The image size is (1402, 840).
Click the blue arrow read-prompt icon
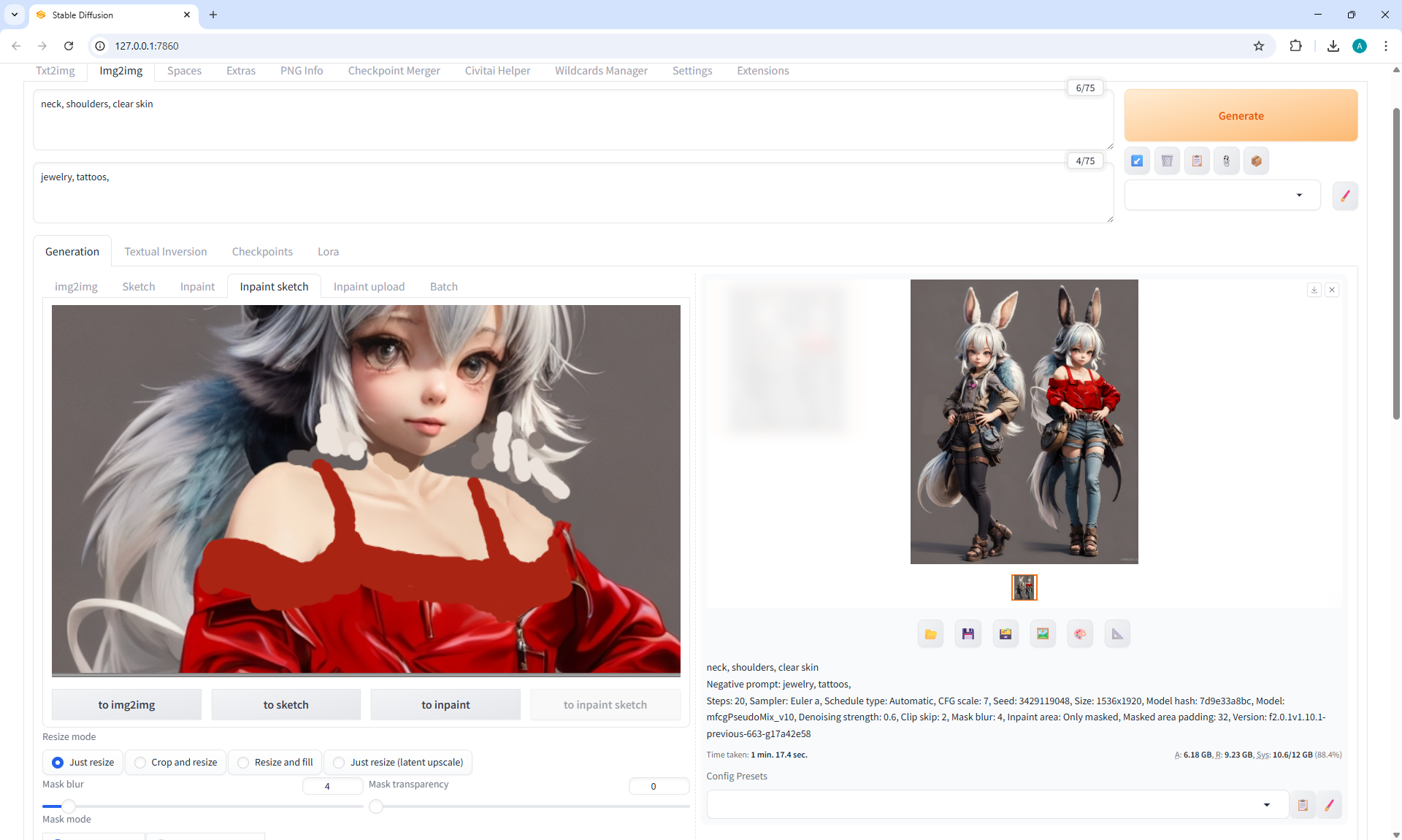click(x=1137, y=161)
